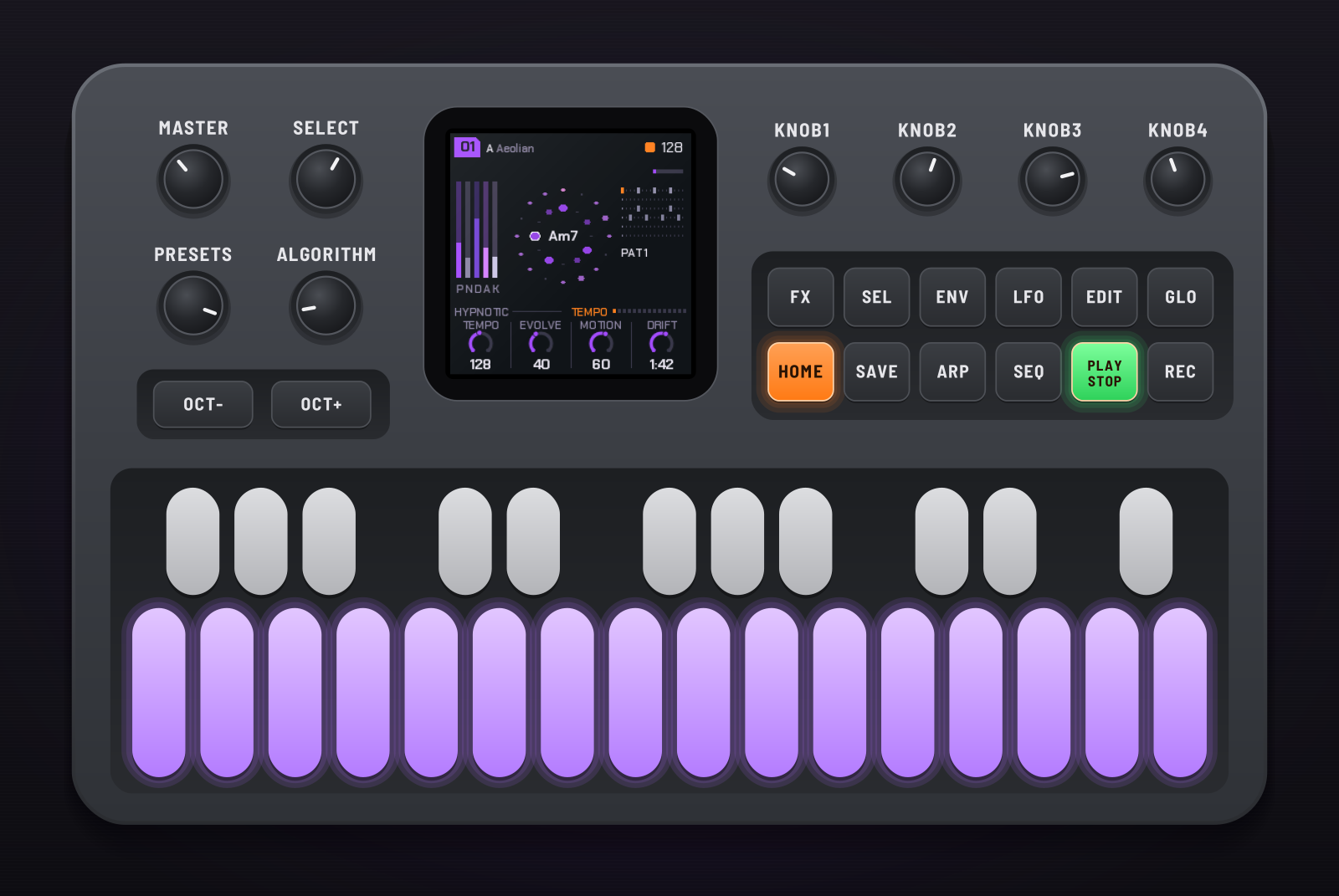Open the GLO global settings button
Screen dimensions: 1339x896
(x=1181, y=297)
